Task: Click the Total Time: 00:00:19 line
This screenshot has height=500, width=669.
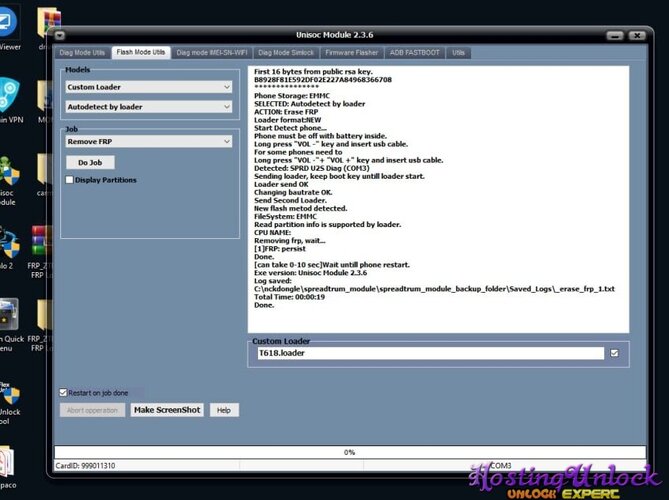Action: (x=289, y=297)
